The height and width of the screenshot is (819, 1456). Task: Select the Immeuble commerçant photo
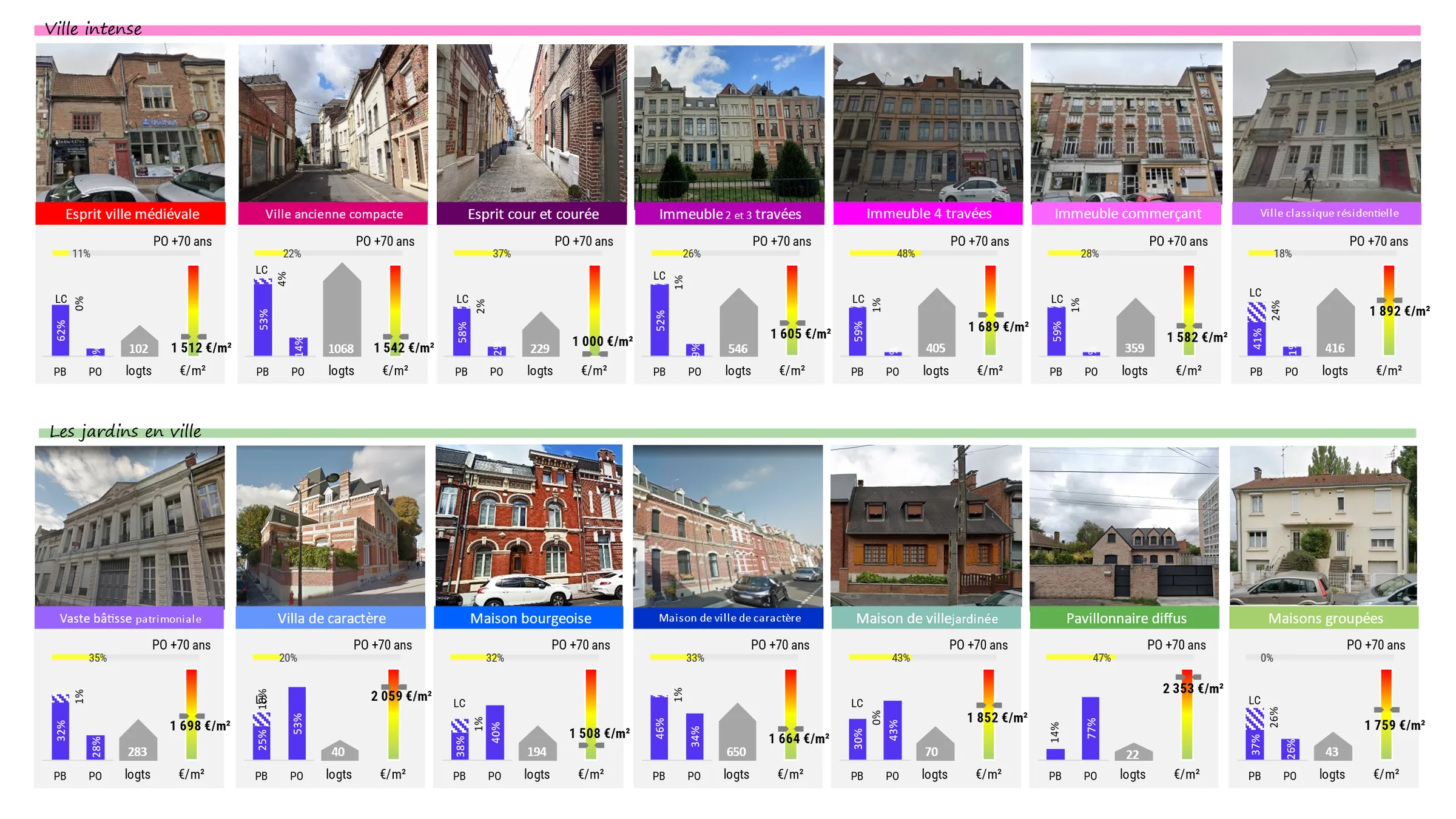pos(1127,123)
